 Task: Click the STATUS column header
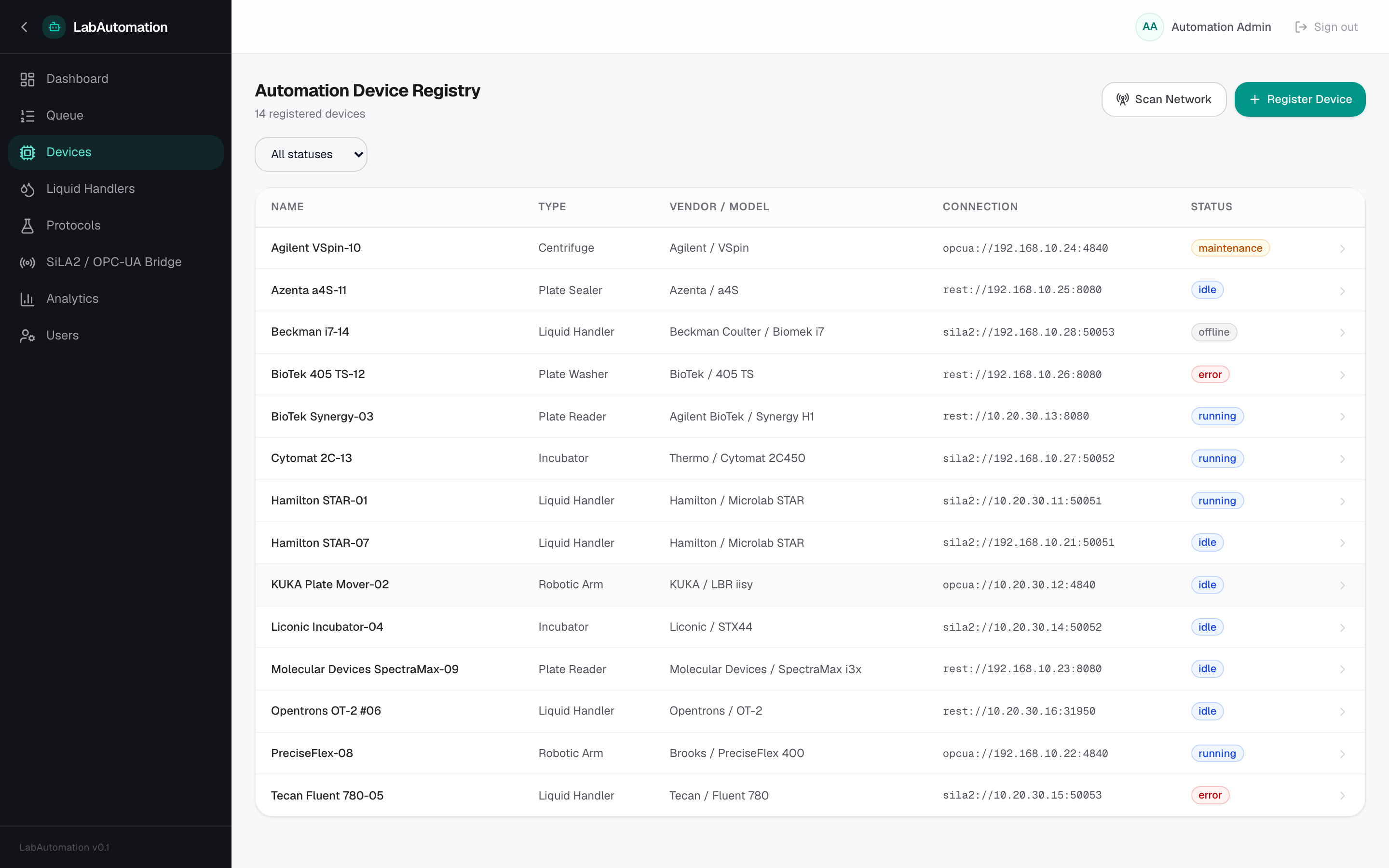[1211, 207]
